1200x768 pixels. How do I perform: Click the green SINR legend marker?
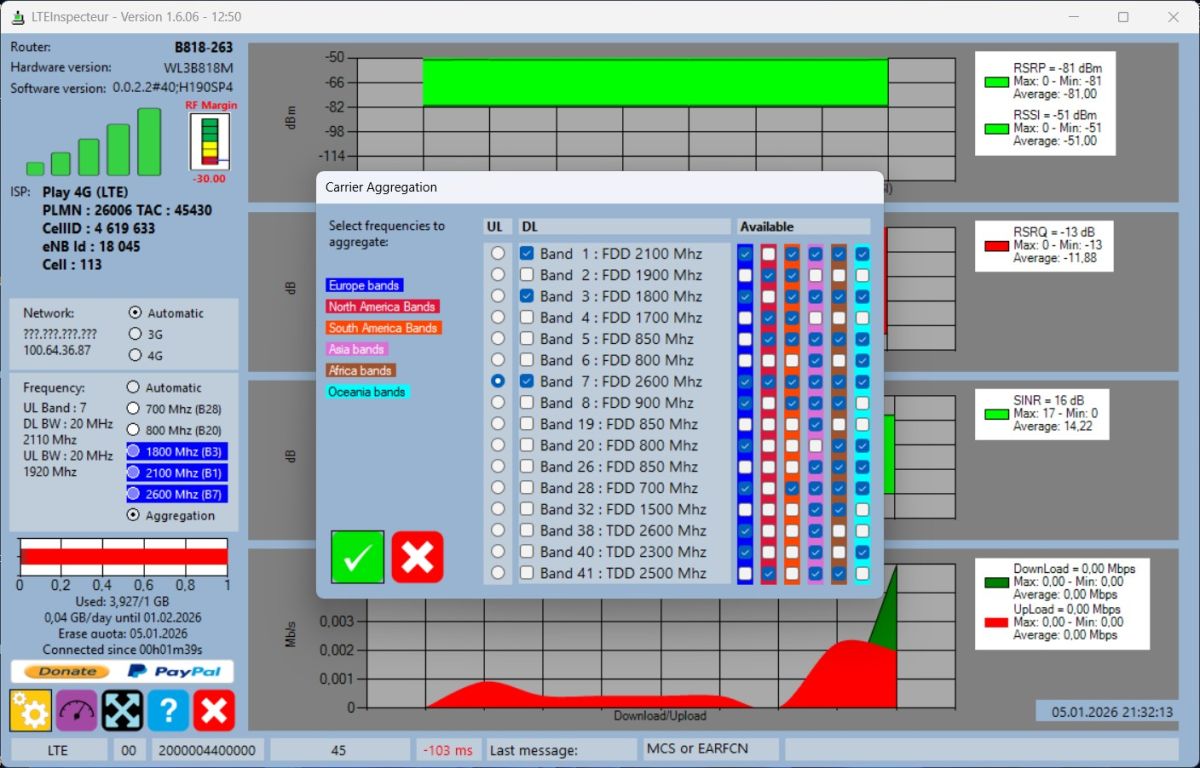pyautogui.click(x=996, y=414)
